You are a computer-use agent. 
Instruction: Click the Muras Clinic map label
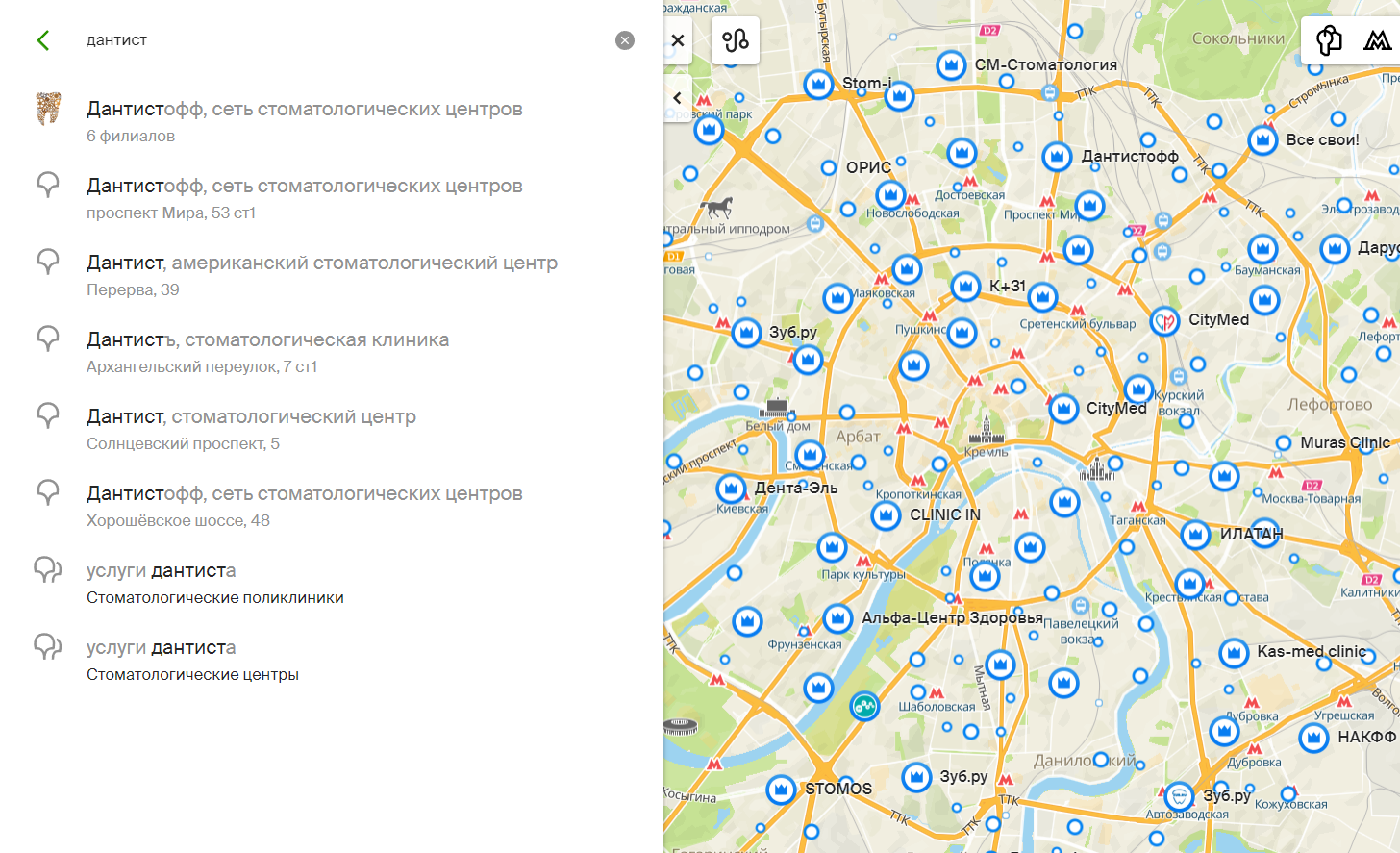(x=1344, y=442)
